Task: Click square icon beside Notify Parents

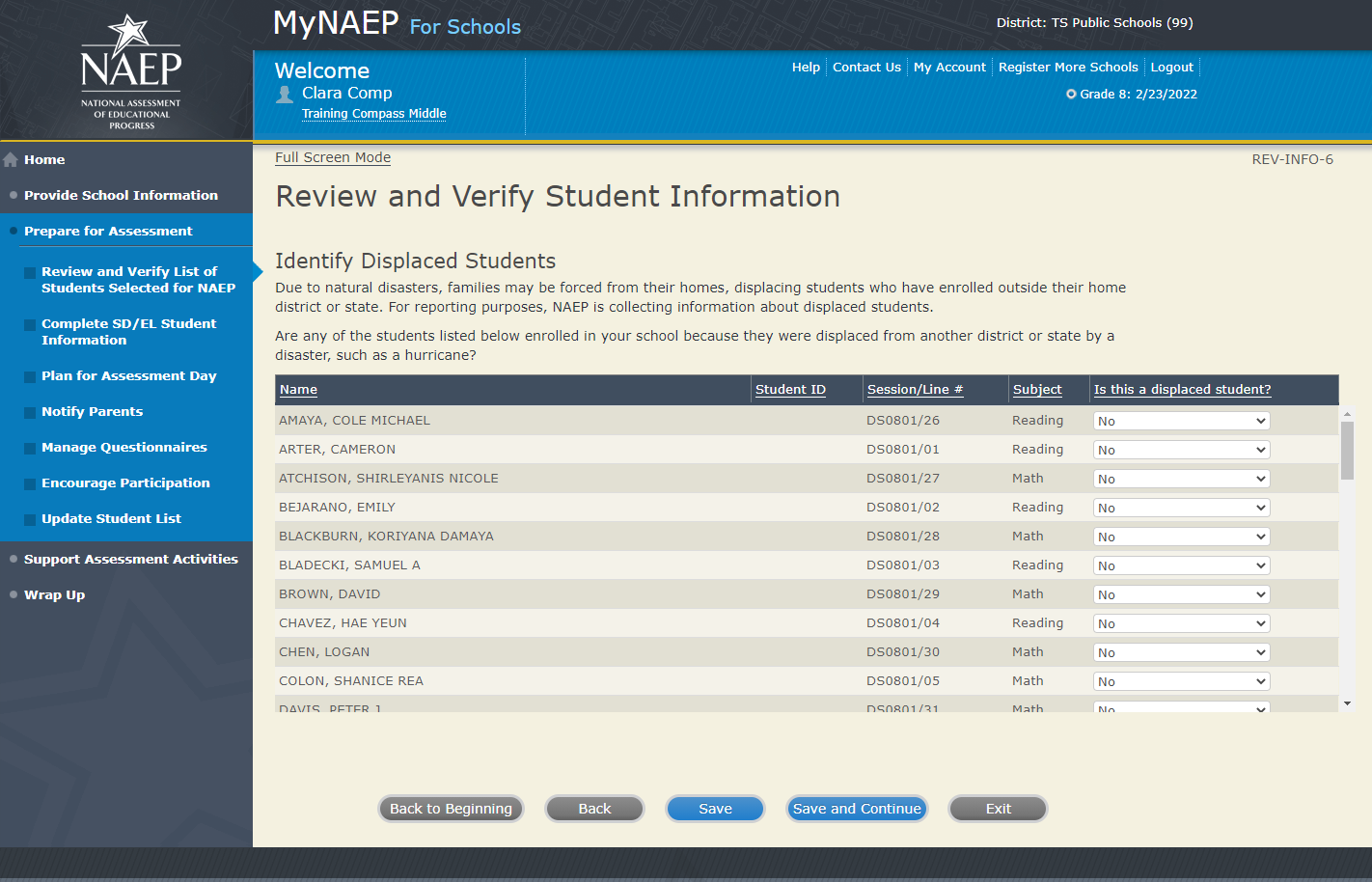Action: pos(30,412)
